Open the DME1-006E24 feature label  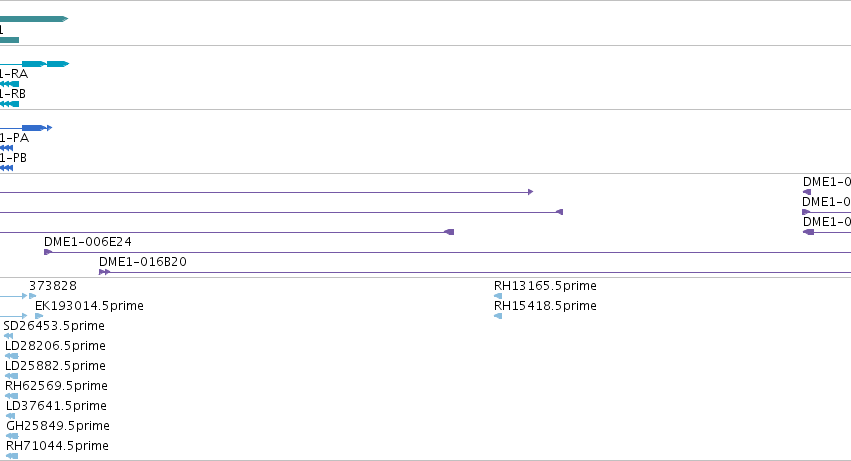tap(88, 242)
